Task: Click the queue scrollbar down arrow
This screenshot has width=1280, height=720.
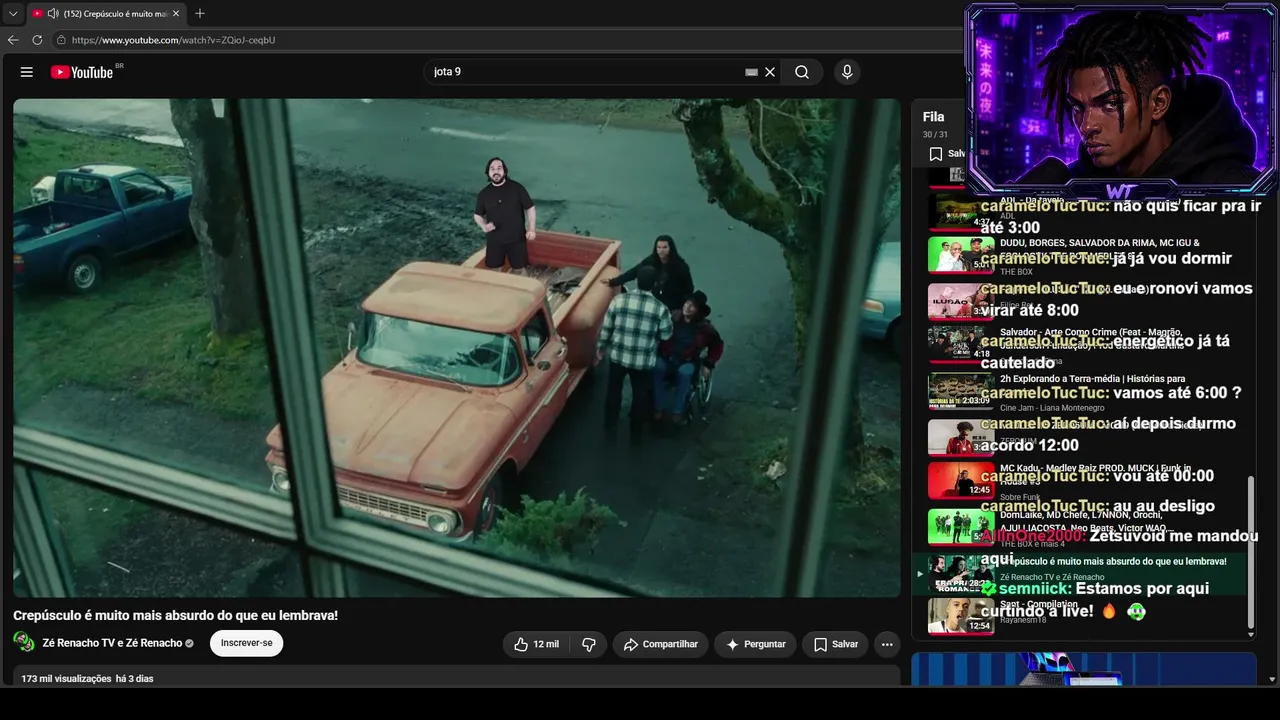Action: click(1251, 634)
